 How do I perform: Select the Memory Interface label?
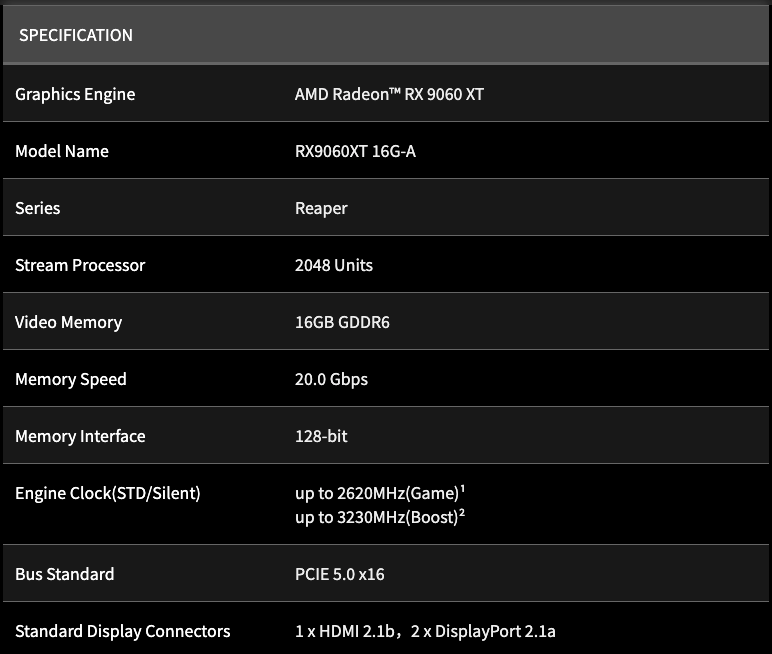tap(80, 436)
